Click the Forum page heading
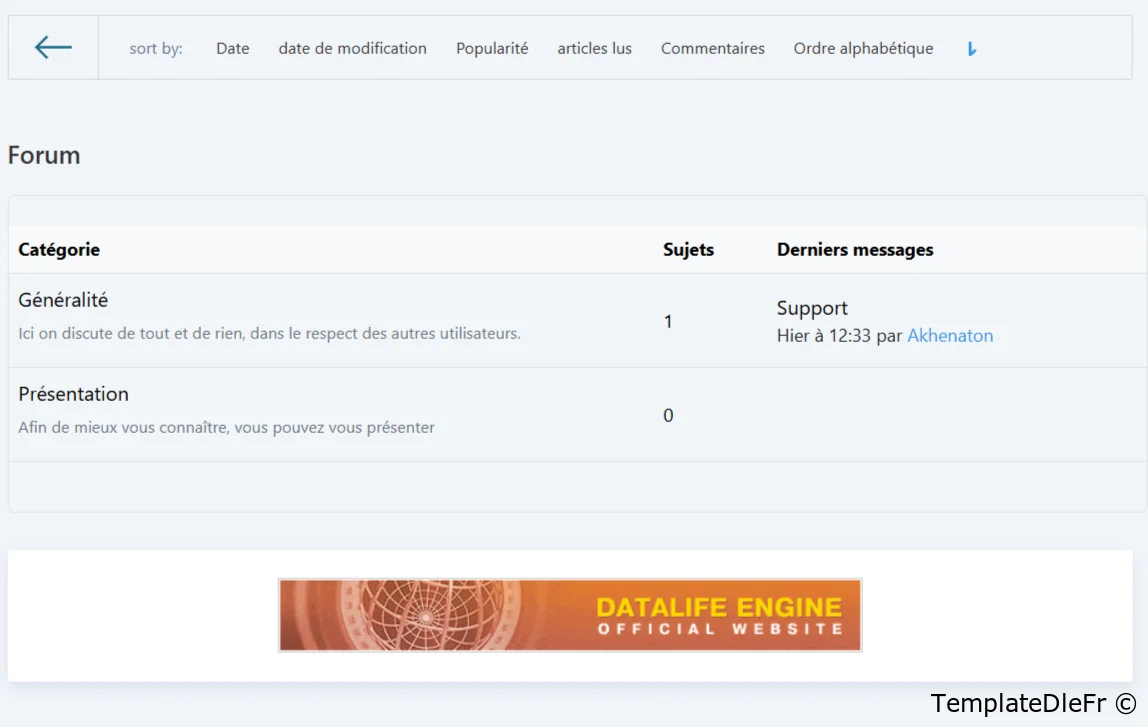The height and width of the screenshot is (727, 1148). [x=44, y=155]
